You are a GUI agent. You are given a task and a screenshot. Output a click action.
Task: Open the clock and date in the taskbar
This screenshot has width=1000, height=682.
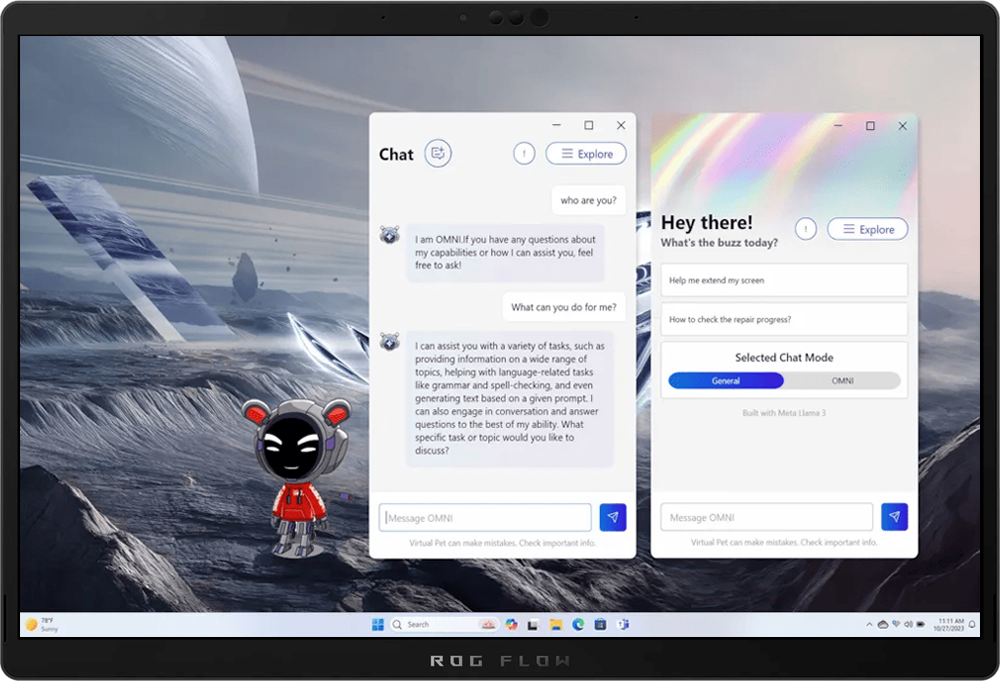(948, 625)
